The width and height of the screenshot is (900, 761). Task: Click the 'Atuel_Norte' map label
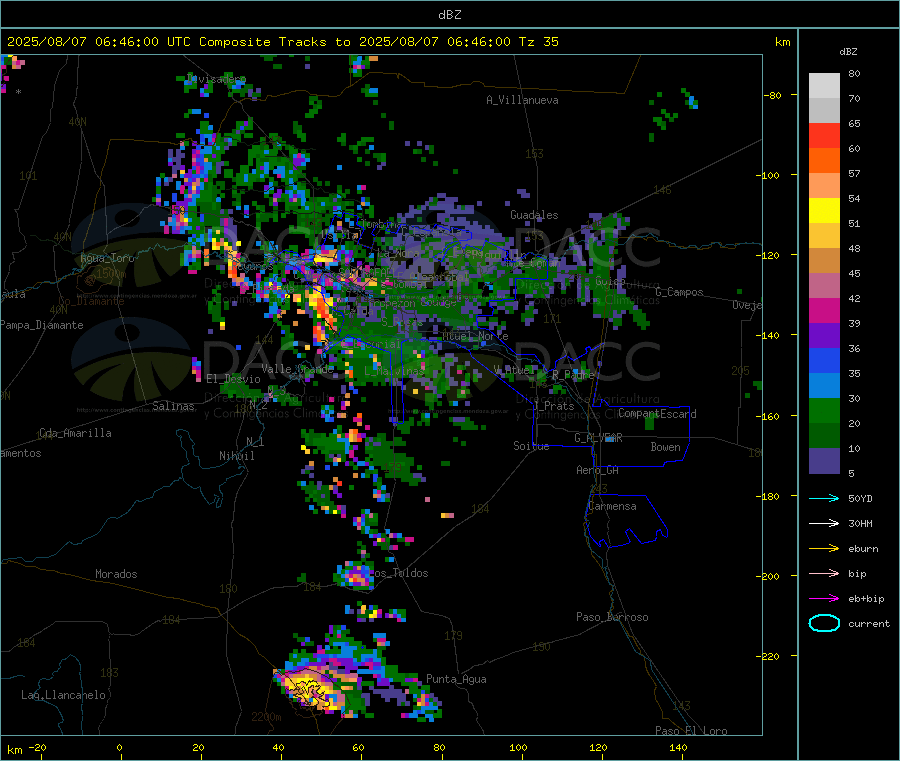475,336
